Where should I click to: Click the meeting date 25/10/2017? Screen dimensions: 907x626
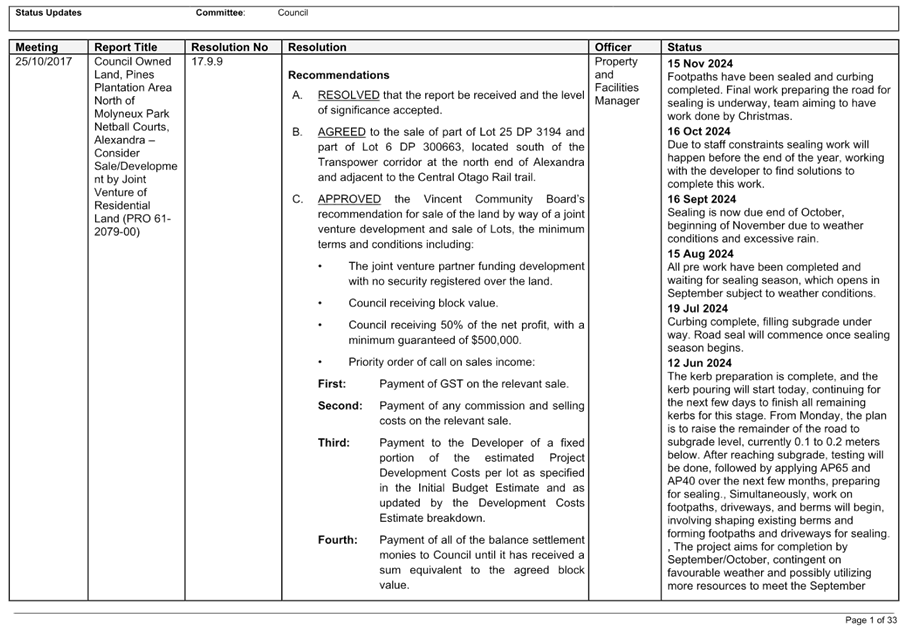tap(48, 60)
